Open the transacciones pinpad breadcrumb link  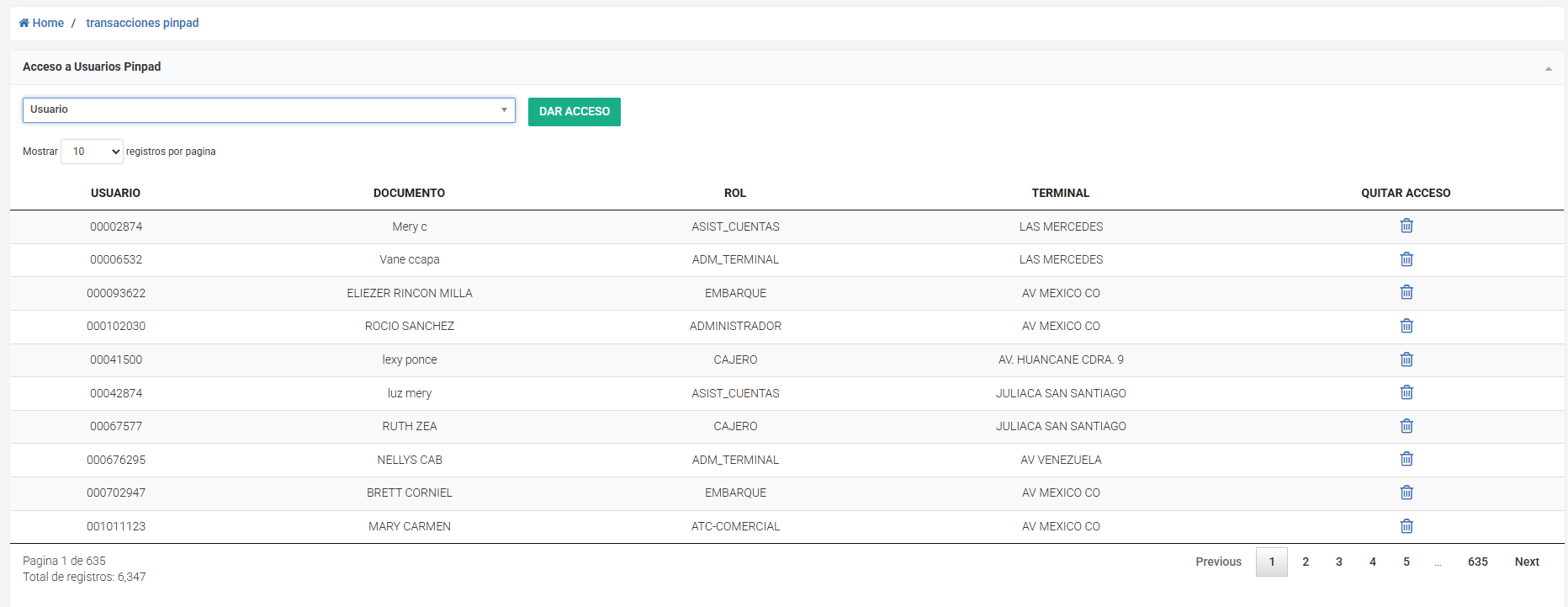click(142, 23)
